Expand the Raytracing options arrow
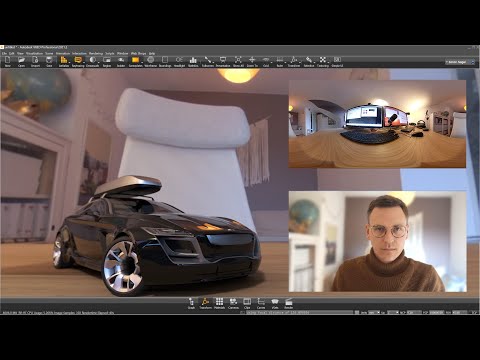 [84, 62]
